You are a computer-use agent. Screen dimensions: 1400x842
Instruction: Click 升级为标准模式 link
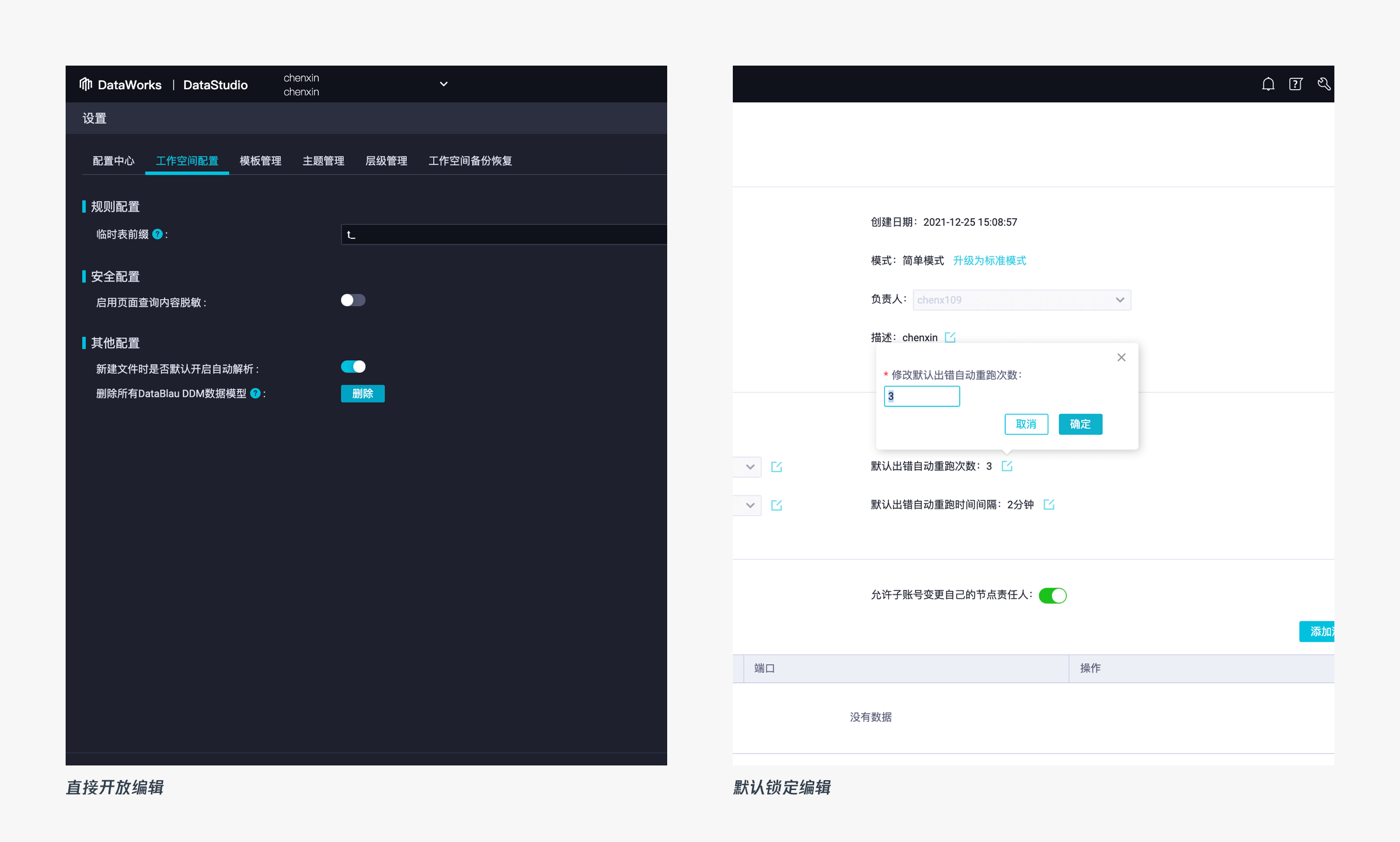click(989, 260)
